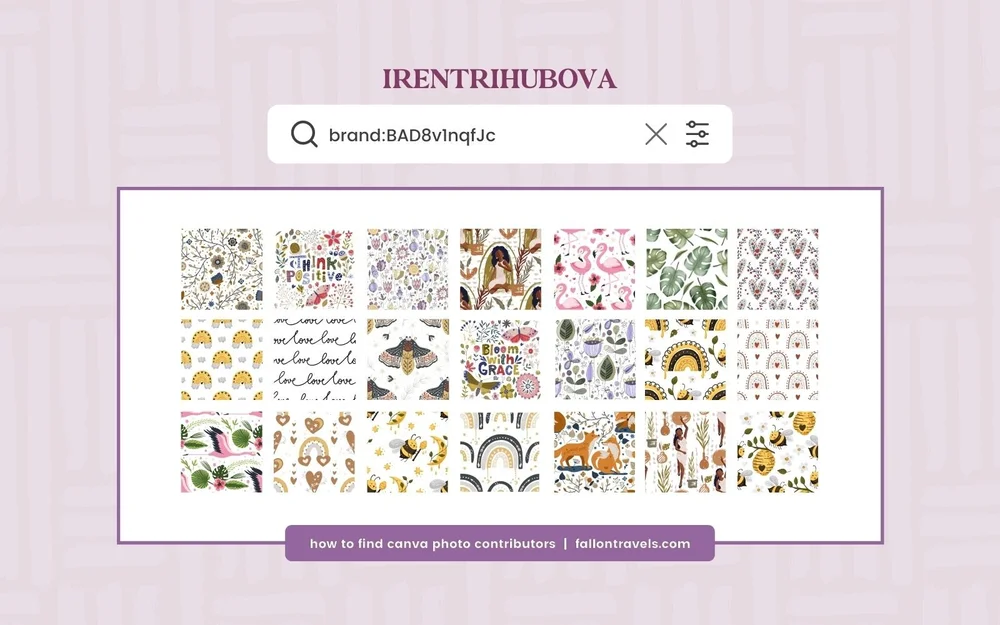Clear the search with the X icon
This screenshot has width=1000, height=625.
click(x=656, y=135)
